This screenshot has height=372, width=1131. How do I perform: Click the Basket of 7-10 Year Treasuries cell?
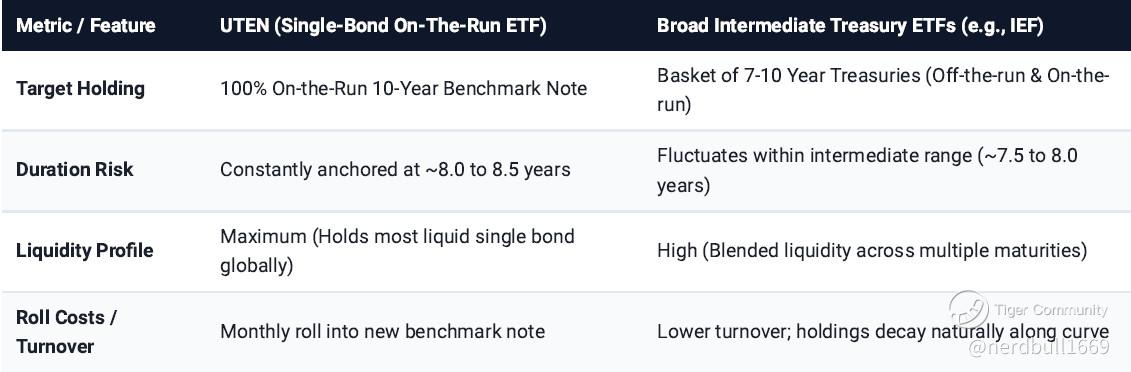pyautogui.click(x=883, y=90)
